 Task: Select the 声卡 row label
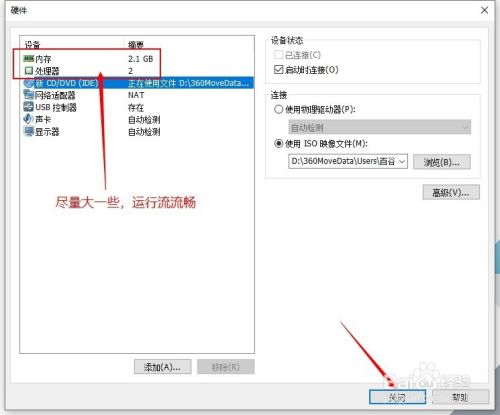(43, 119)
